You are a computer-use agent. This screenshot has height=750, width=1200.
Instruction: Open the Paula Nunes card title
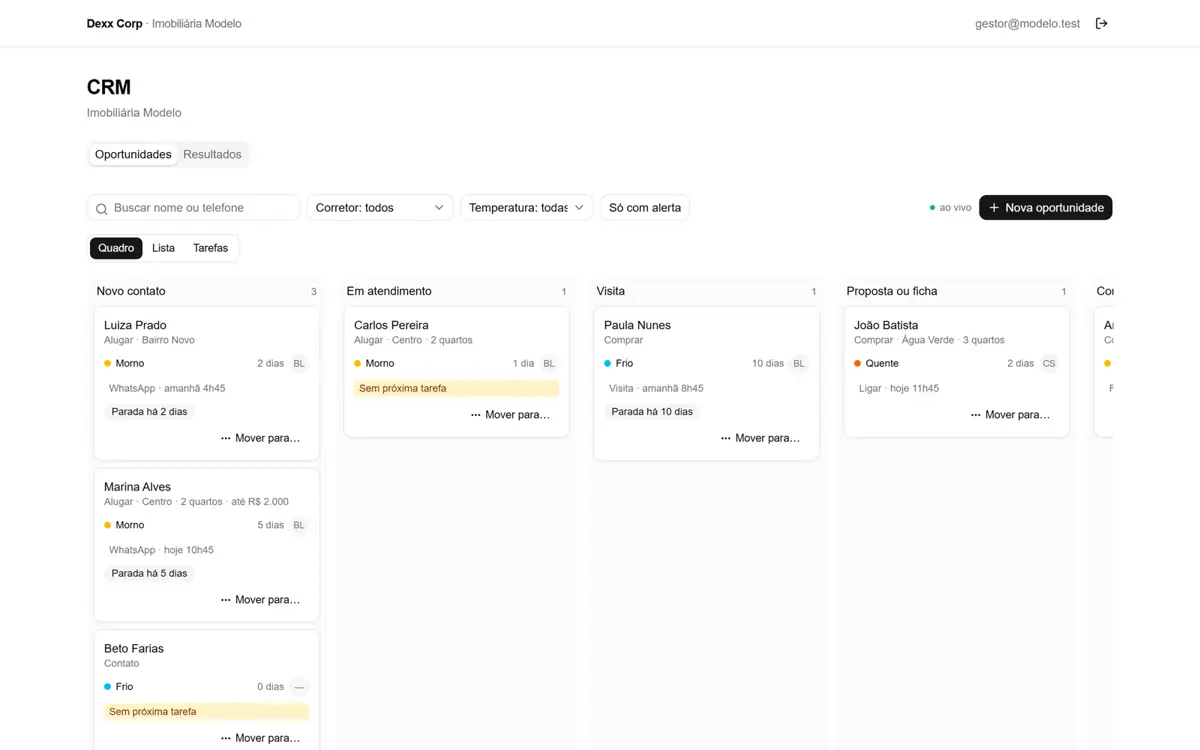pyautogui.click(x=637, y=325)
